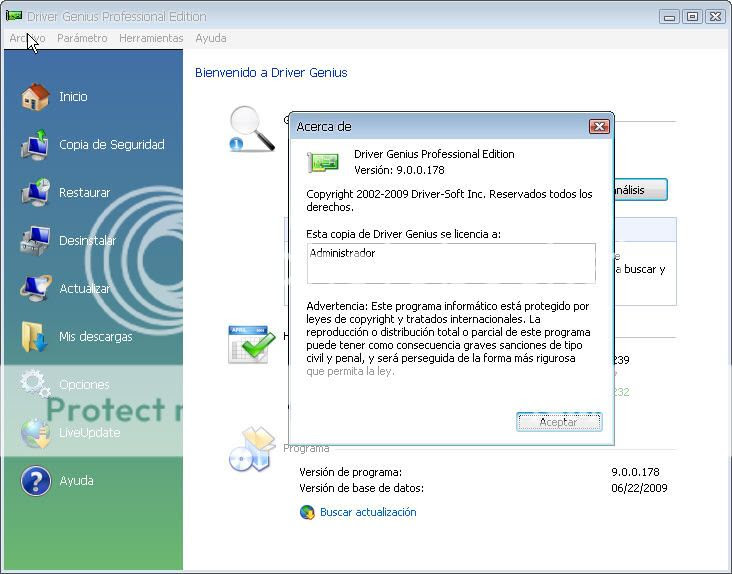Open the Ayuda menu in menu bar

pyautogui.click(x=211, y=38)
